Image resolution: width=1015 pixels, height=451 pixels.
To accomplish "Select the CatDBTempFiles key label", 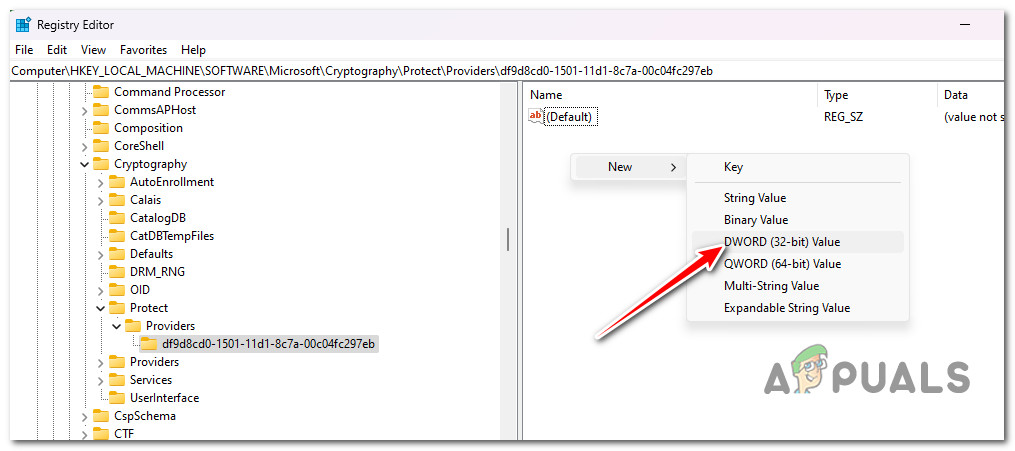I will [x=172, y=236].
